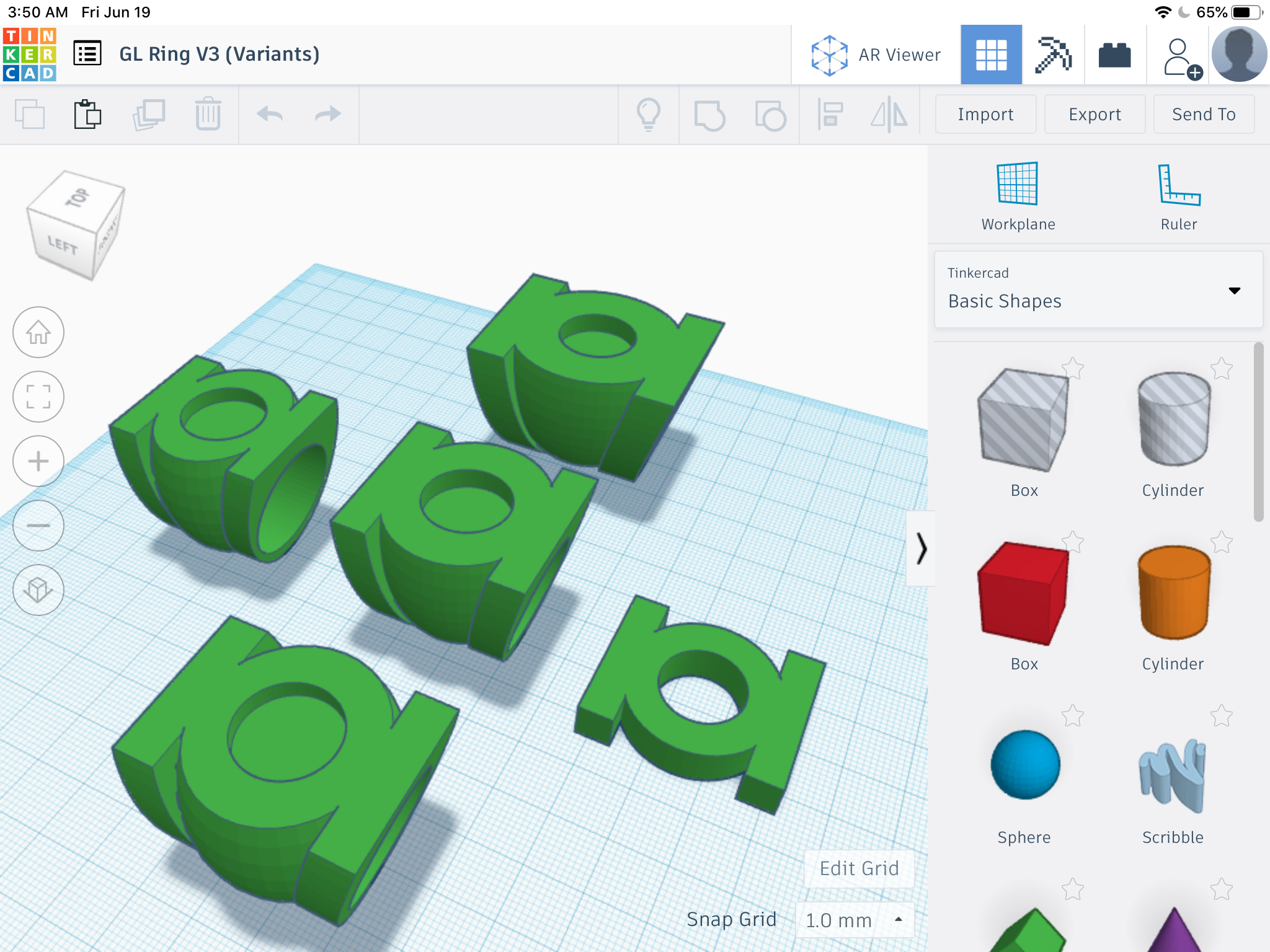This screenshot has width=1270, height=952.
Task: Zoom in with plus button
Action: pos(38,462)
